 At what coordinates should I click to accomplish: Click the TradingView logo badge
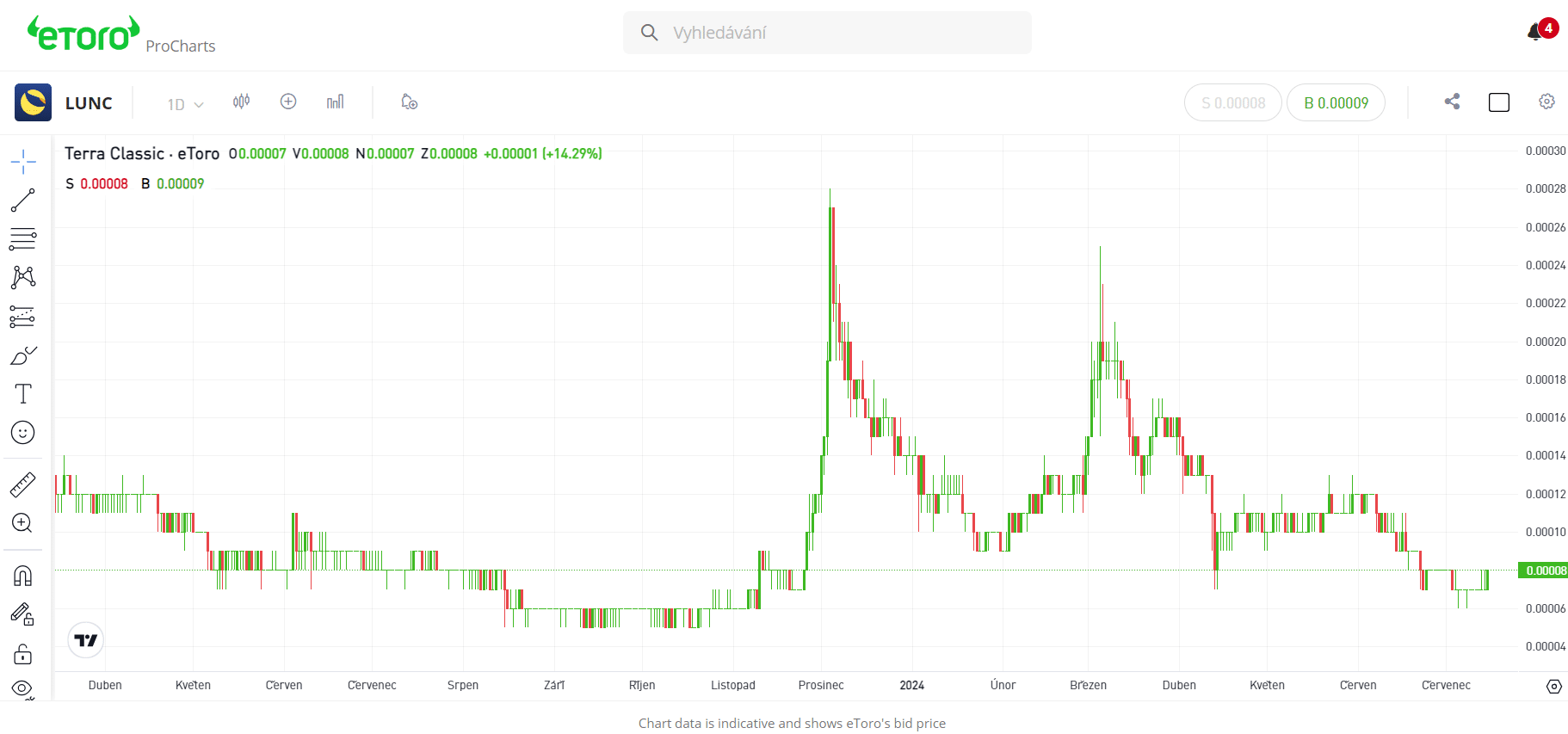click(x=86, y=640)
